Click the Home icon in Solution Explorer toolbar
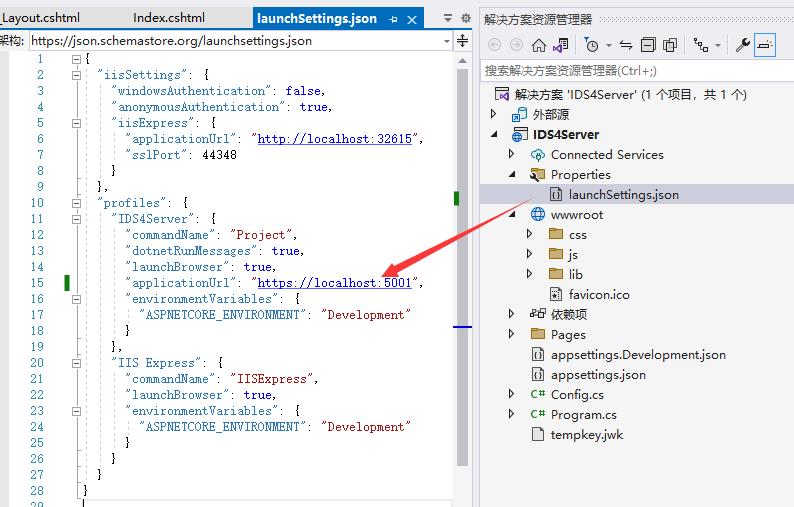Screen dimensions: 794x507 pos(539,45)
